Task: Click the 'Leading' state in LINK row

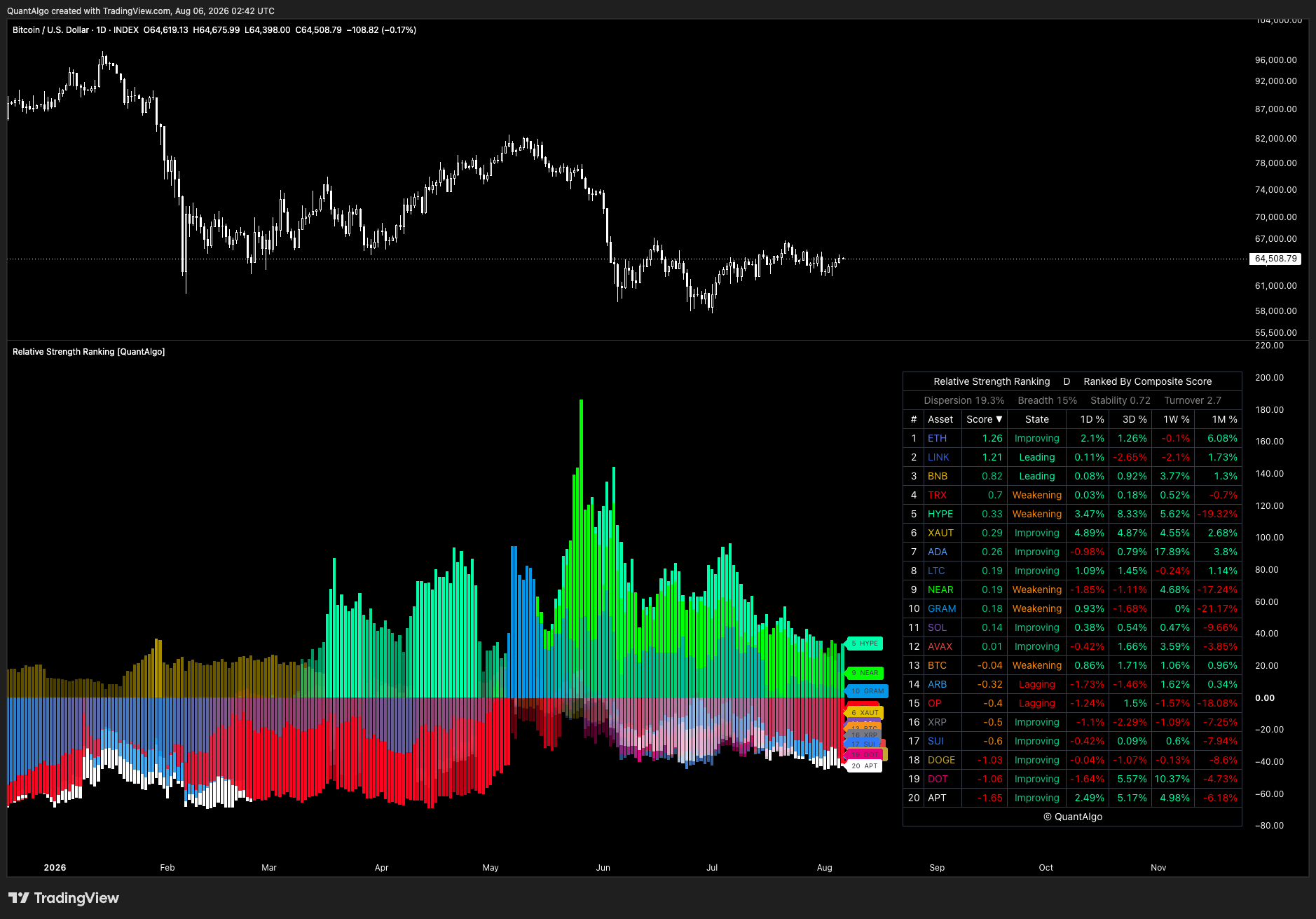Action: pyautogui.click(x=1037, y=457)
